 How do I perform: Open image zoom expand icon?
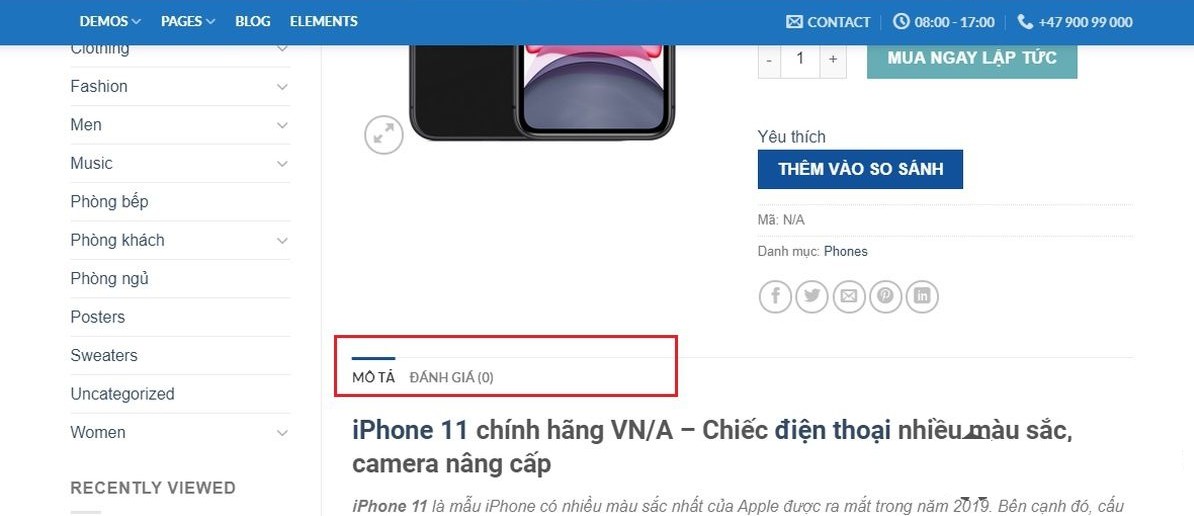pyautogui.click(x=383, y=135)
